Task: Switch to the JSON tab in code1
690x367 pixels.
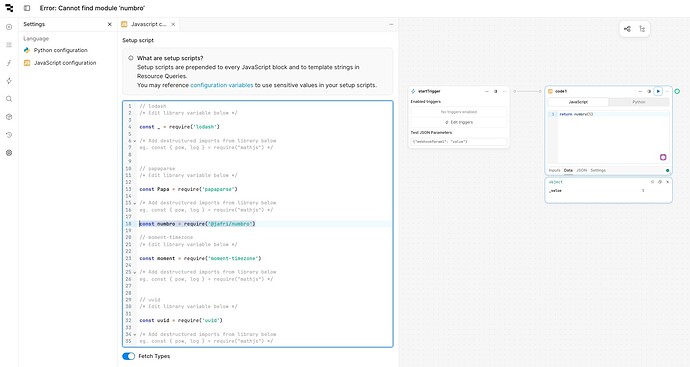Action: (x=581, y=170)
